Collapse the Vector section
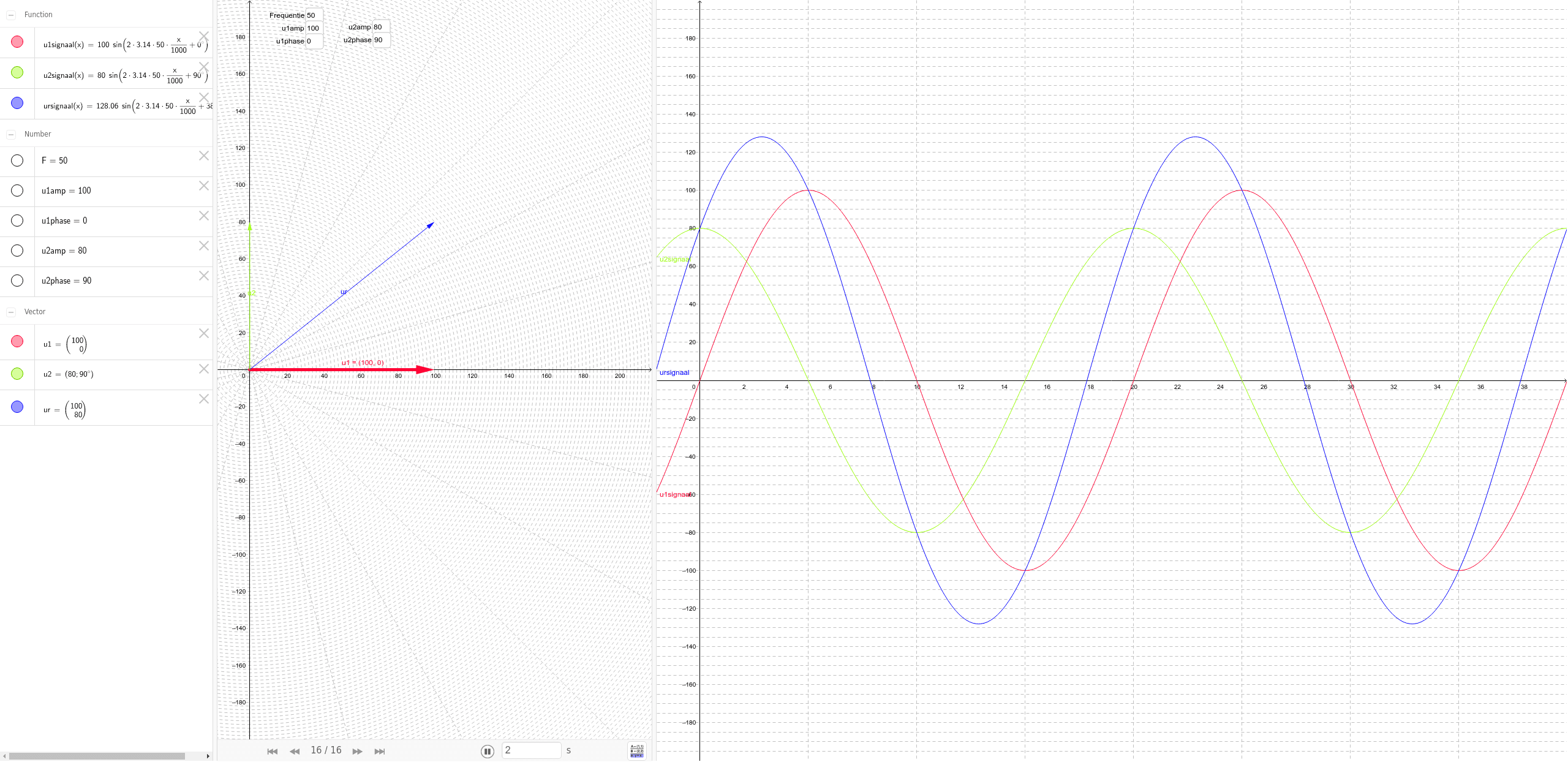This screenshot has height=762, width=1568. (x=11, y=312)
